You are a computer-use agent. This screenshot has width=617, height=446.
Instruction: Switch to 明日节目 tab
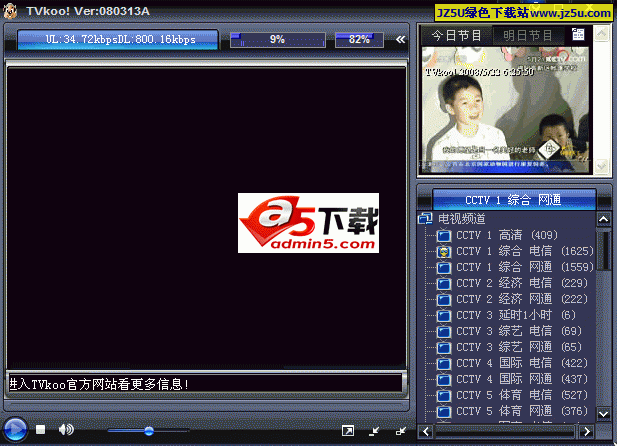pyautogui.click(x=528, y=36)
